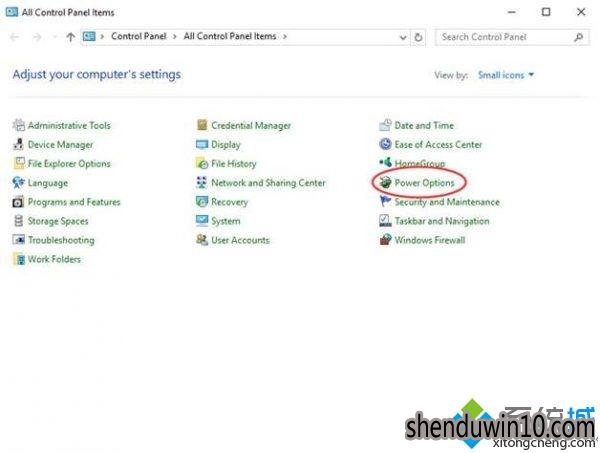Click the System computer icon
Viewport: 600px width, 453px height.
pyautogui.click(x=202, y=221)
